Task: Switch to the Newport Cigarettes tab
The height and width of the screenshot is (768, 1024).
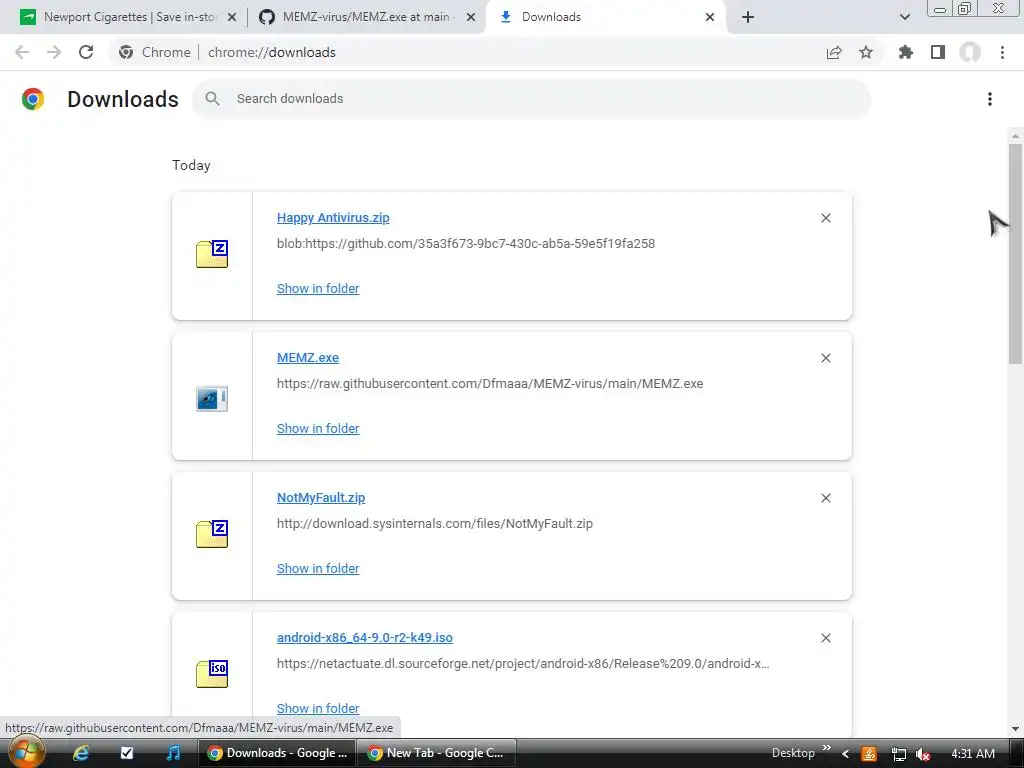Action: [x=129, y=17]
